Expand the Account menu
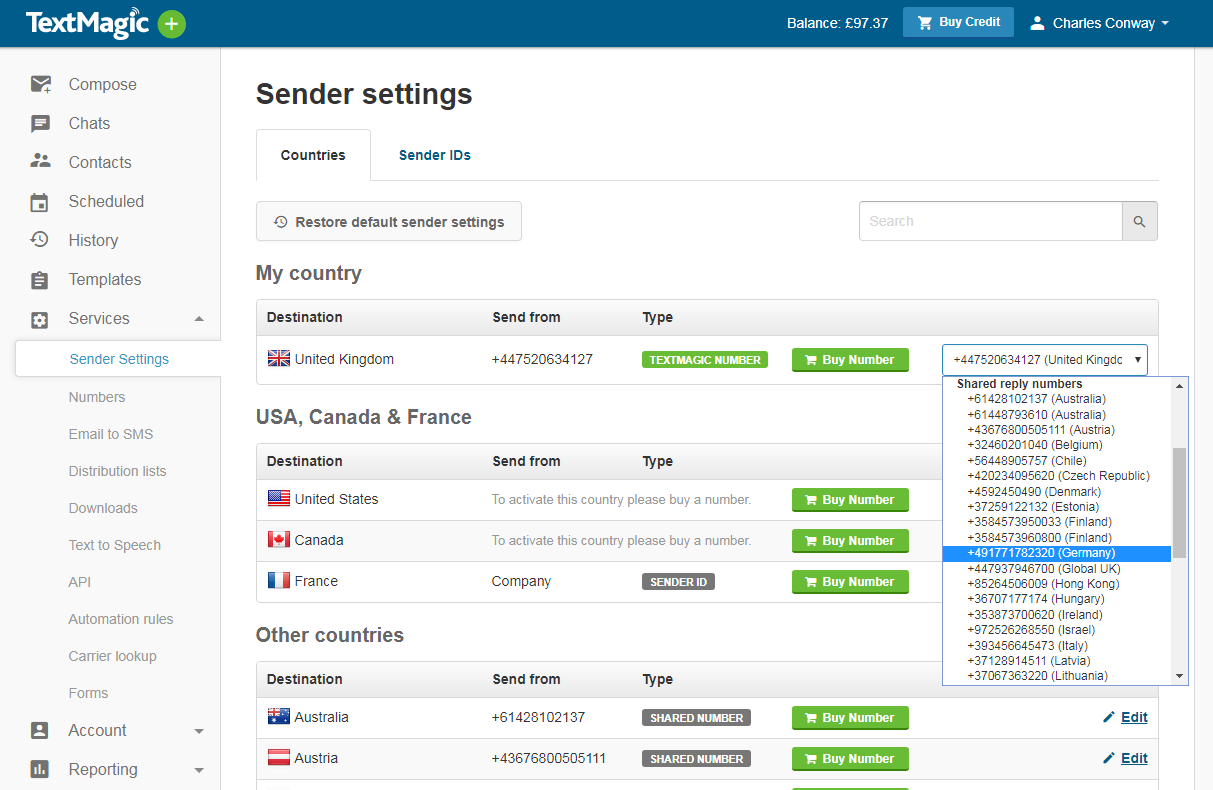The height and width of the screenshot is (790, 1213). coord(99,730)
